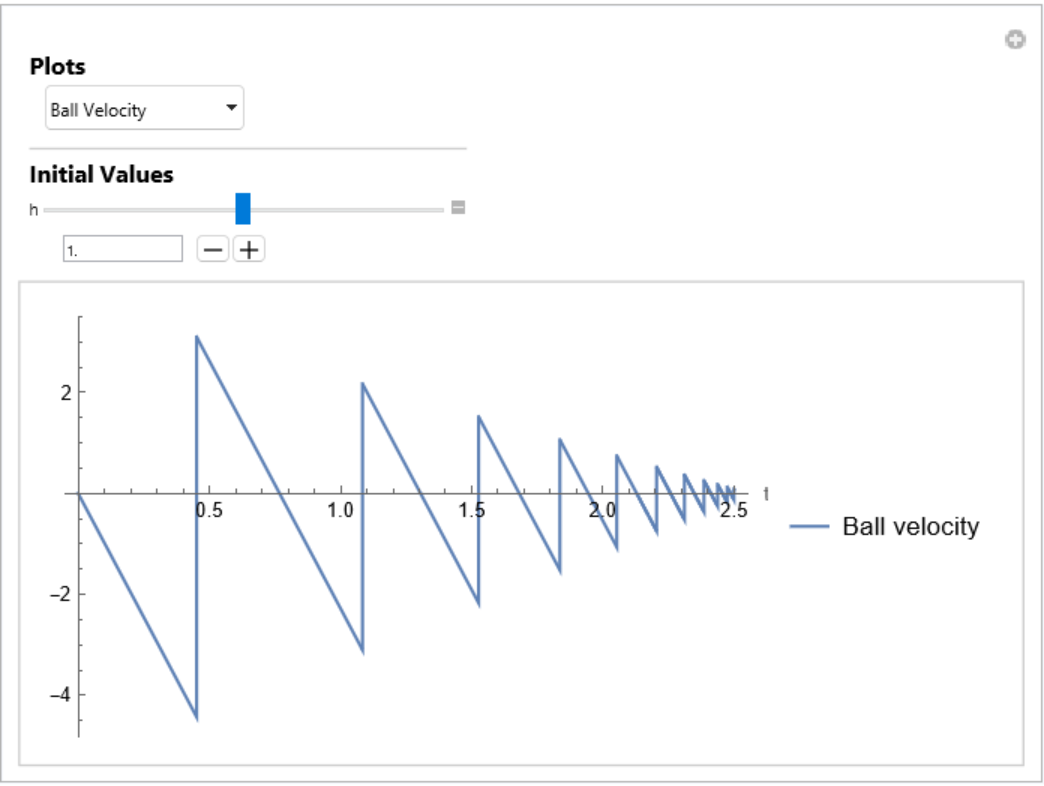
Task: Click the blue h slider thumb
Action: (243, 208)
